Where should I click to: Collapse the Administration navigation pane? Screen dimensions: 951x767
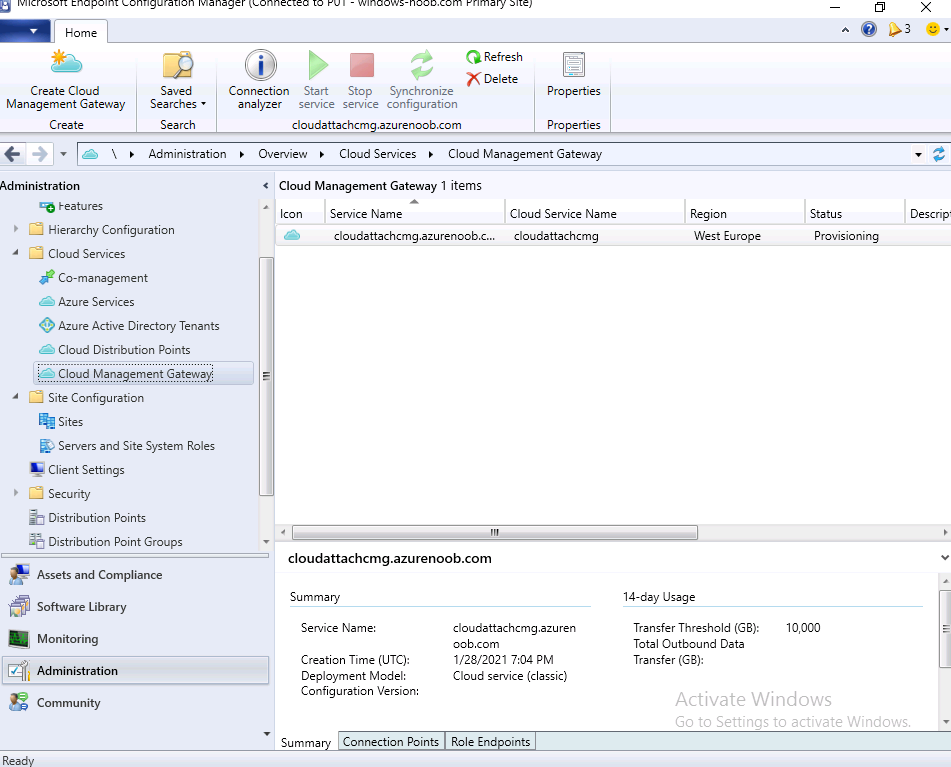(x=265, y=186)
